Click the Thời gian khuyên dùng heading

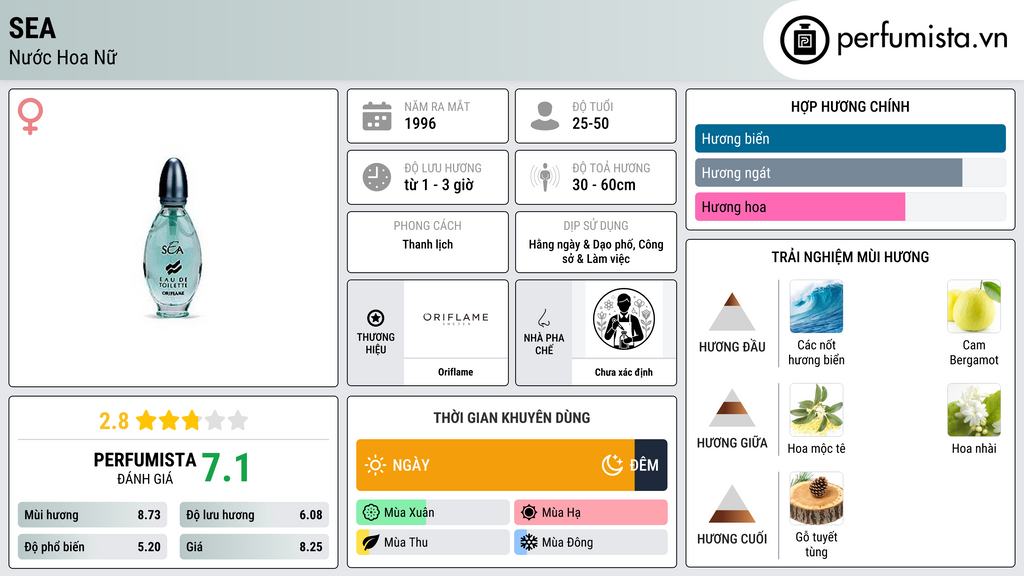(x=511, y=417)
